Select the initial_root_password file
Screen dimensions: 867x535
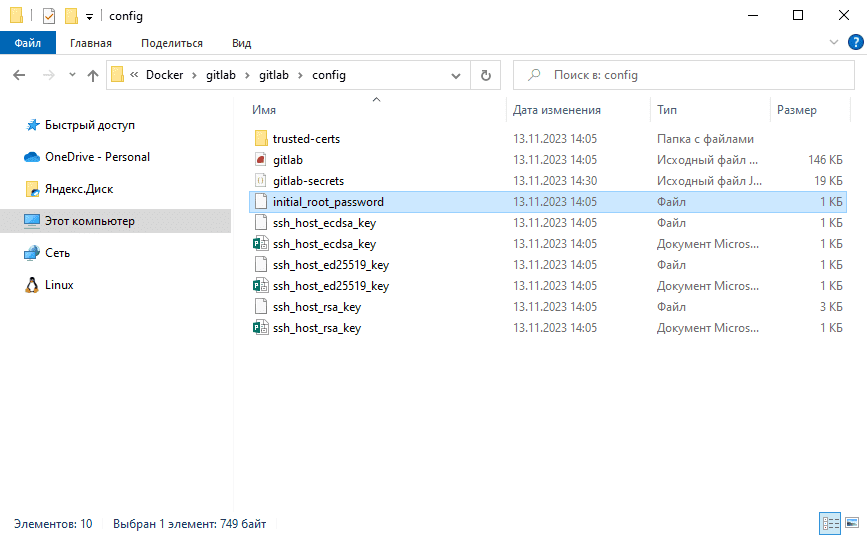pos(548,202)
